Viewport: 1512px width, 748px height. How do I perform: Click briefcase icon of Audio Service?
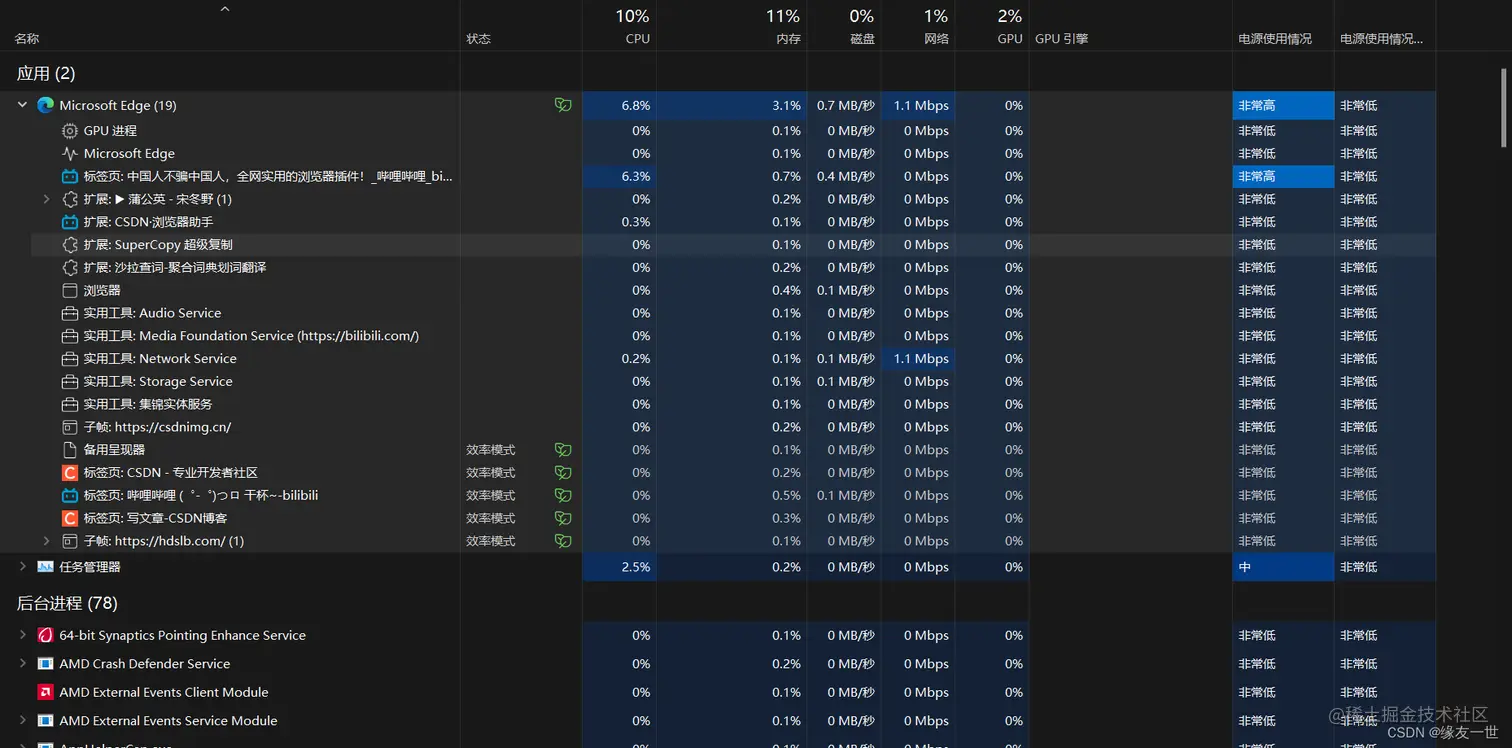click(x=70, y=313)
